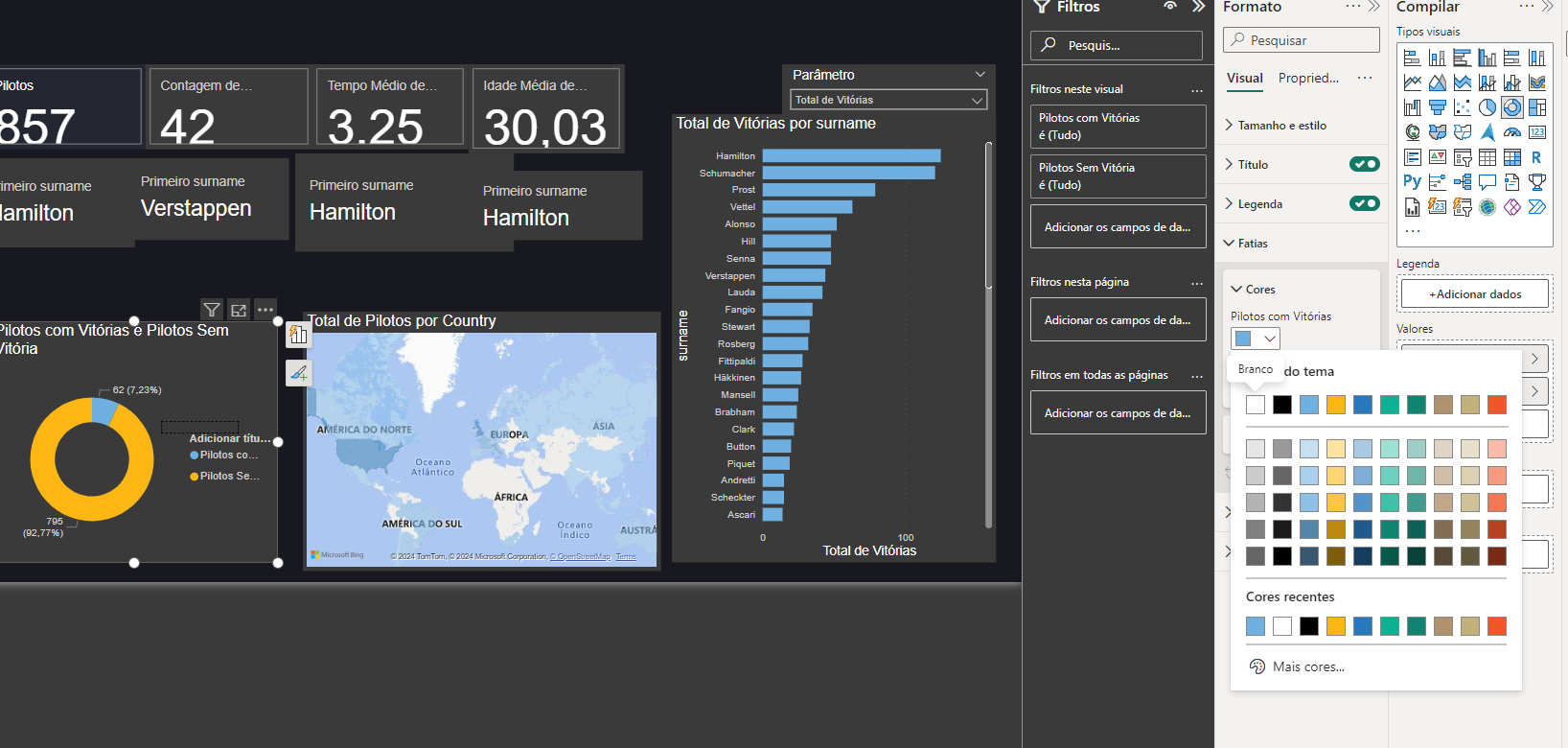
Task: Switch to the Propried... tab
Action: coord(1308,79)
